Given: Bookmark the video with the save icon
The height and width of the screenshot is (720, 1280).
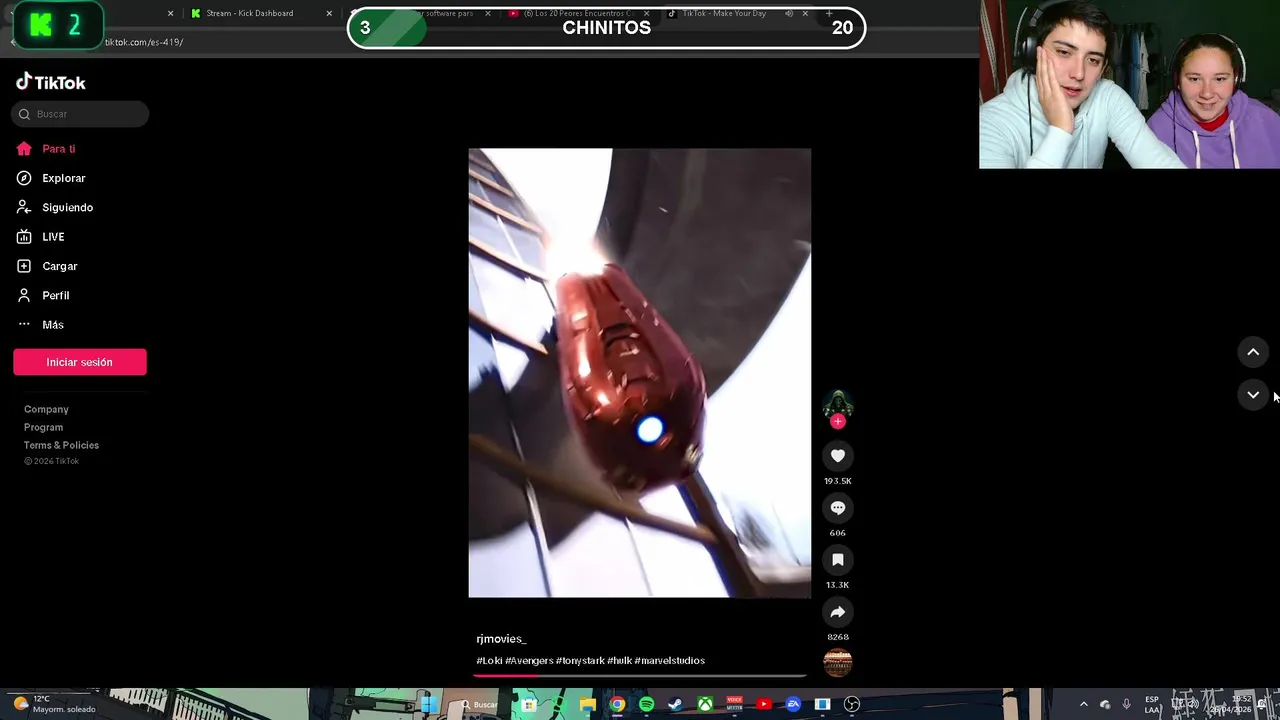Looking at the screenshot, I should 838,560.
